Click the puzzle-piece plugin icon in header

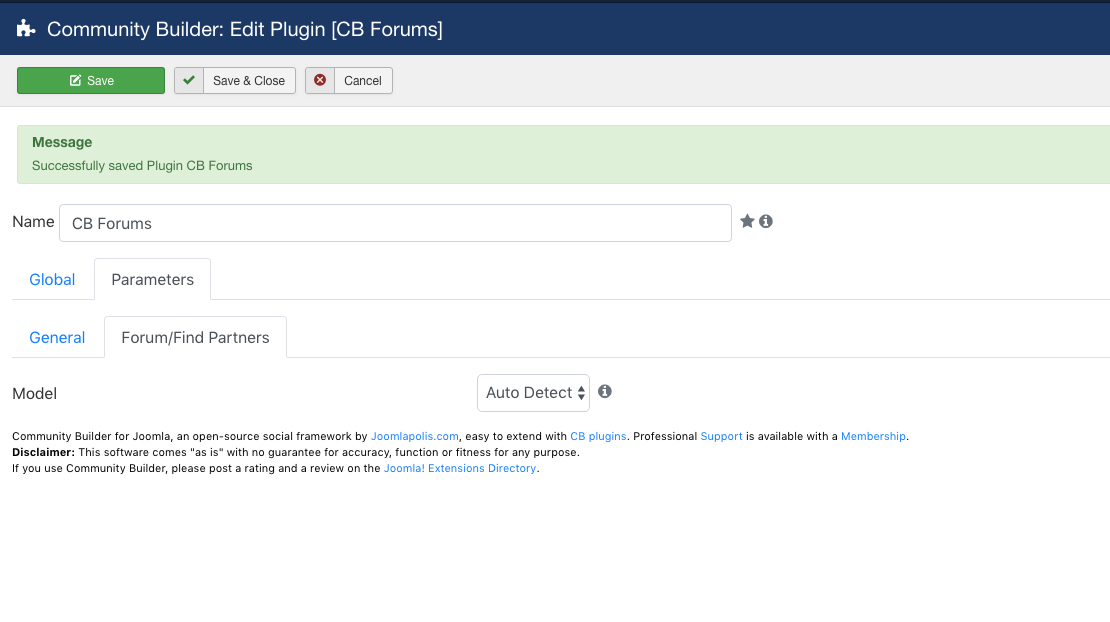point(26,29)
